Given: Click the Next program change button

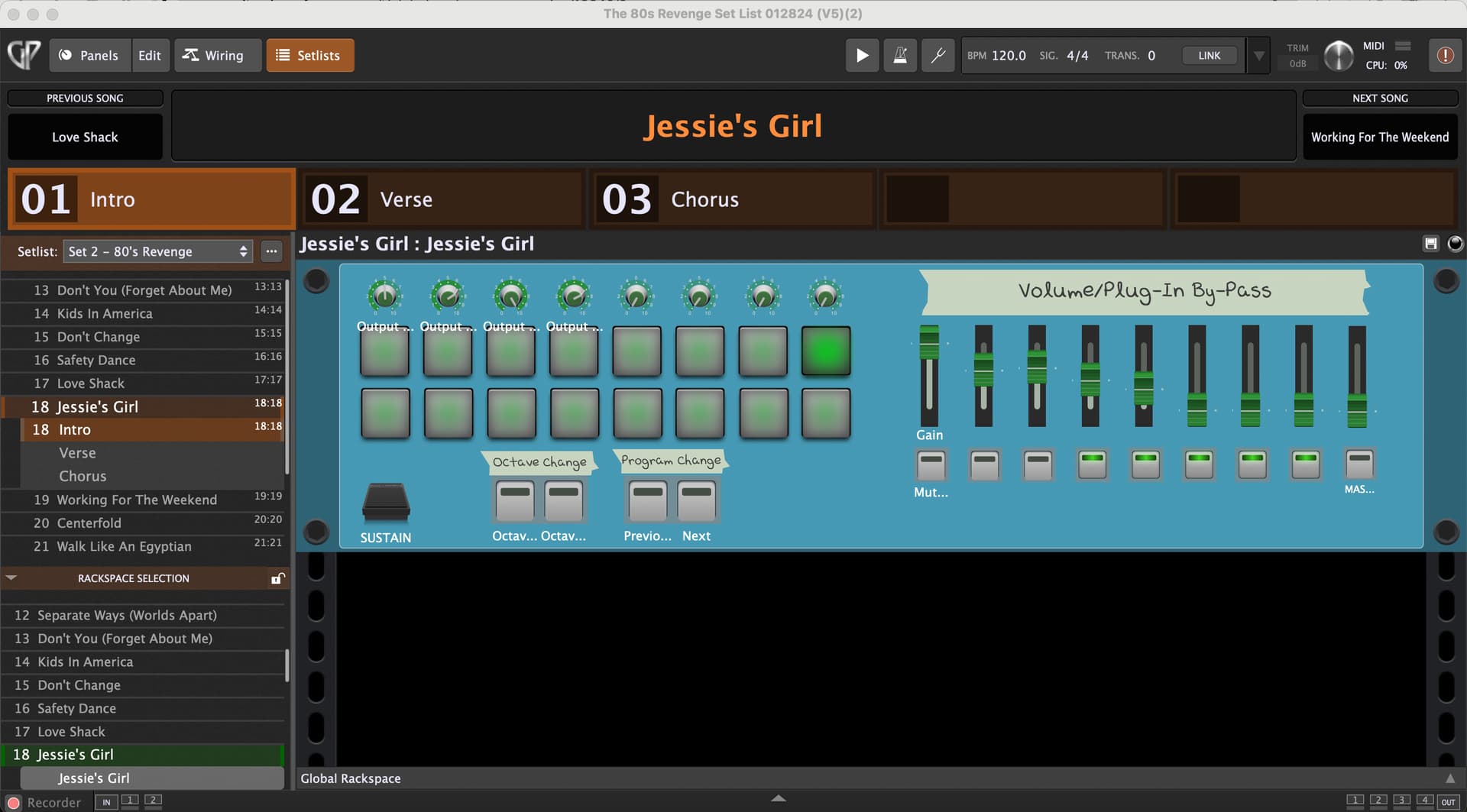Looking at the screenshot, I should (696, 500).
